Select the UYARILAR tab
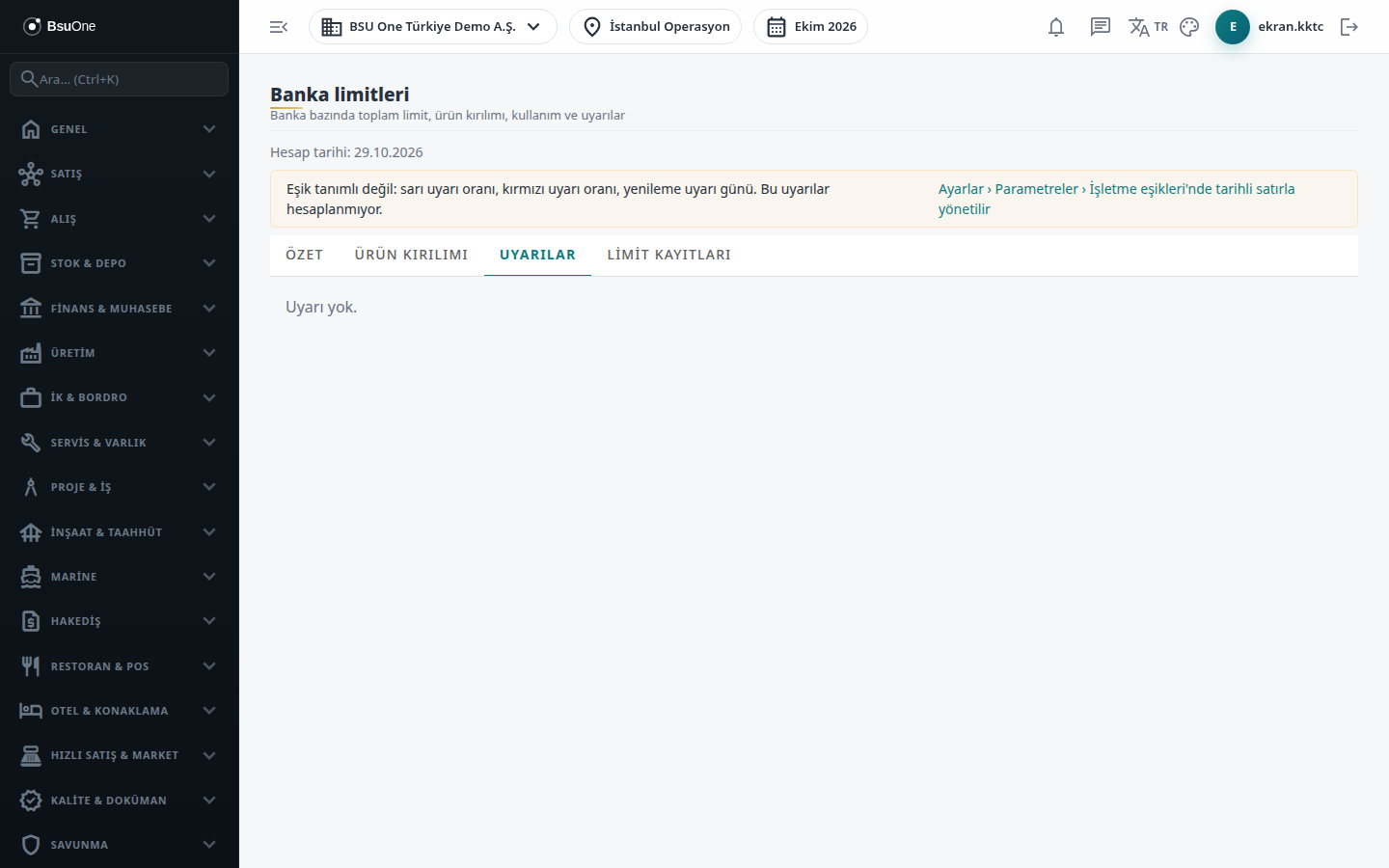 pyautogui.click(x=537, y=255)
